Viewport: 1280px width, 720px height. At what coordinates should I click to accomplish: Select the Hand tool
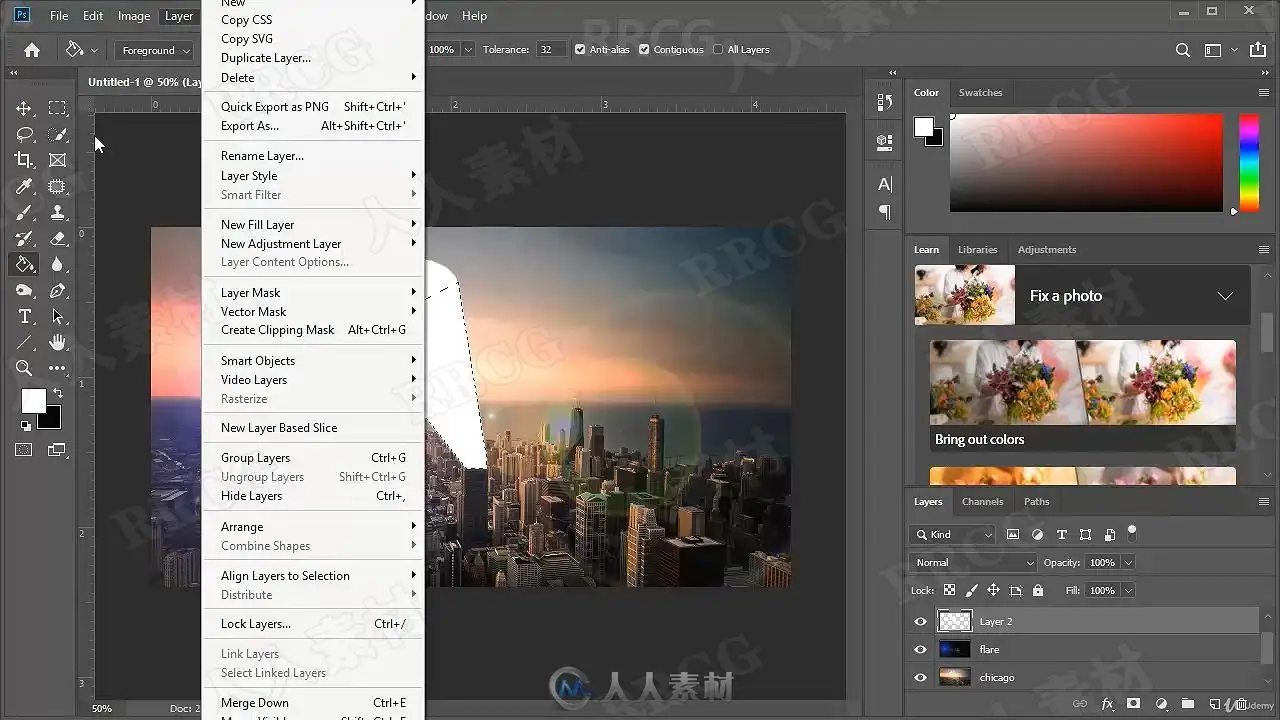tap(58, 343)
